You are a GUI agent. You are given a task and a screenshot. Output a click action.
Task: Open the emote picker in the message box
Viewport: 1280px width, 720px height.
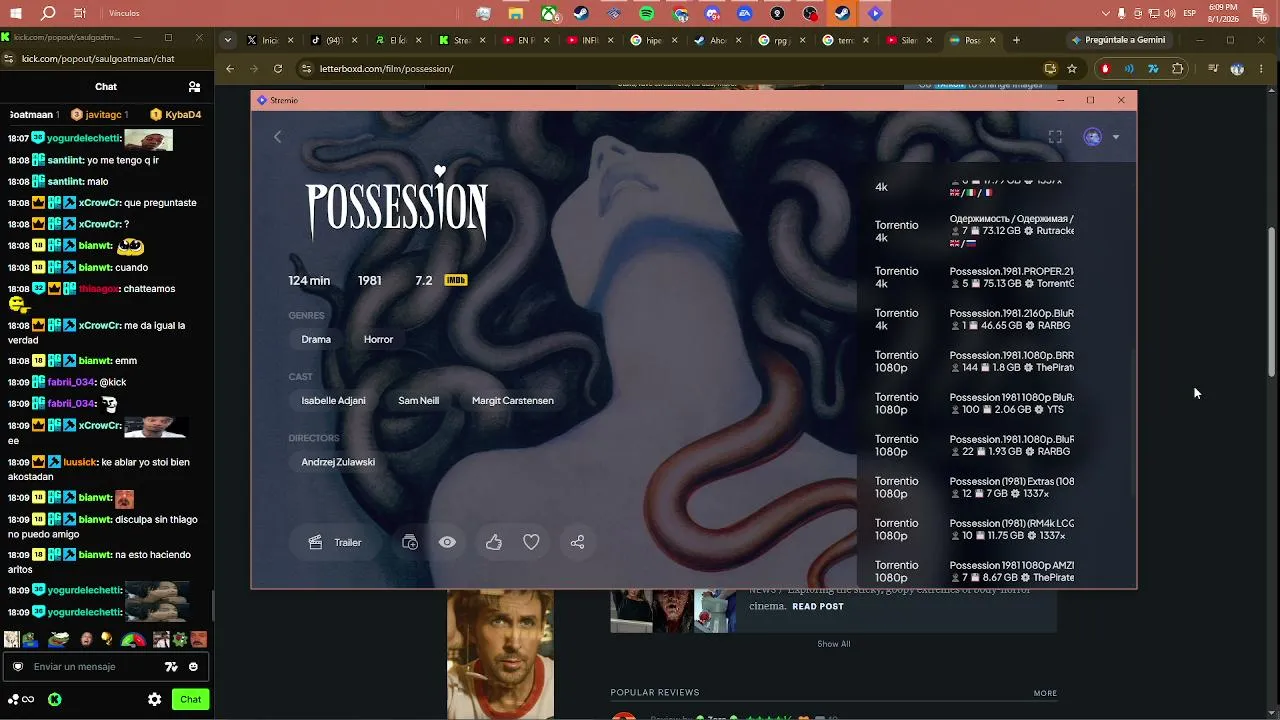(193, 667)
